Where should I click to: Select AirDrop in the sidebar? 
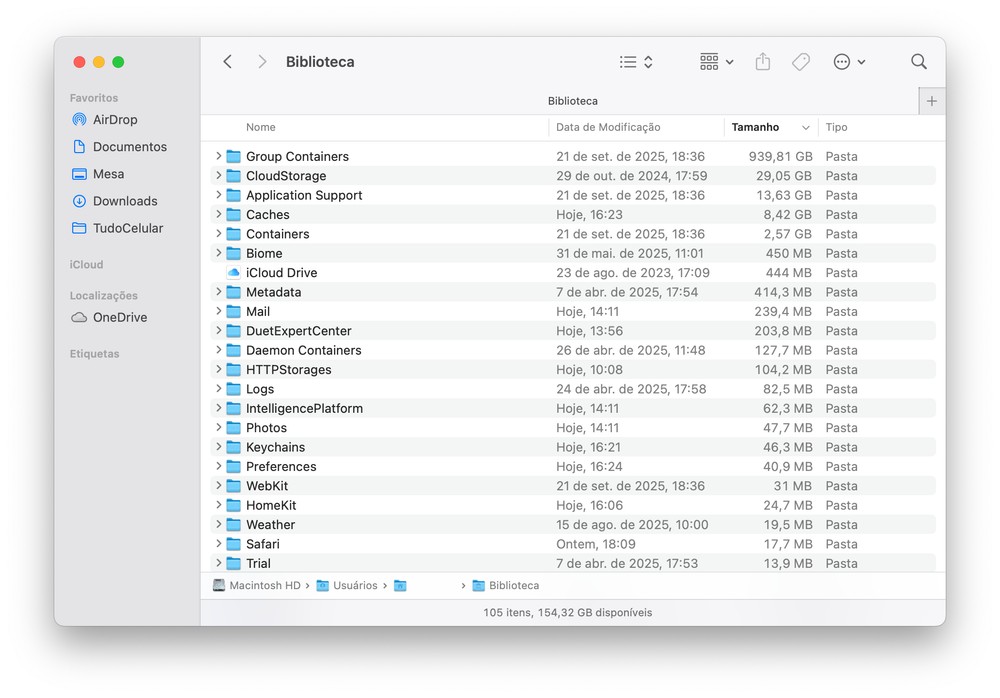[115, 120]
